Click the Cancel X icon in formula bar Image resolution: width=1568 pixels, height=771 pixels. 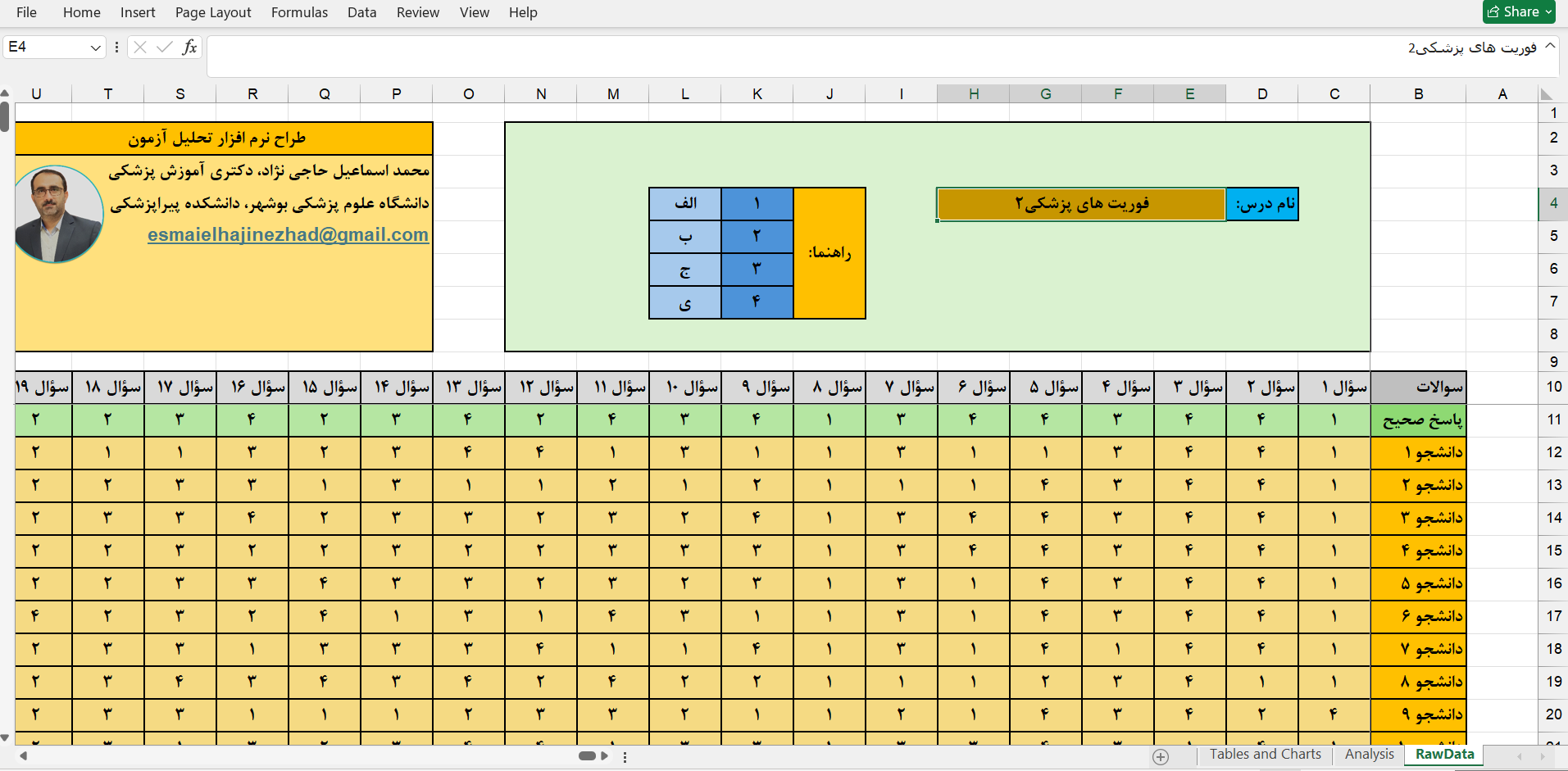tap(140, 48)
